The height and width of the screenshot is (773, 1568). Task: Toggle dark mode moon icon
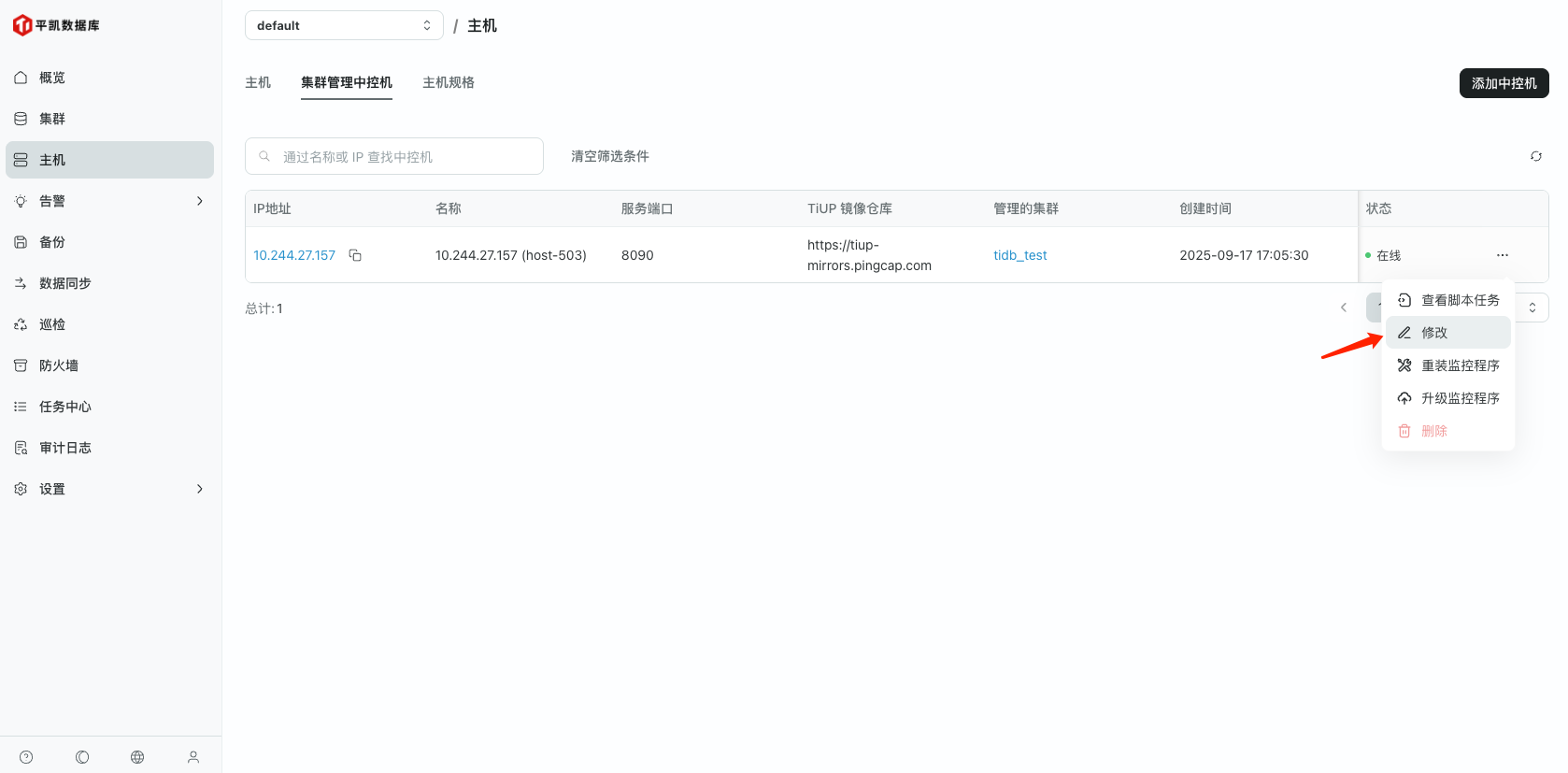[x=82, y=757]
